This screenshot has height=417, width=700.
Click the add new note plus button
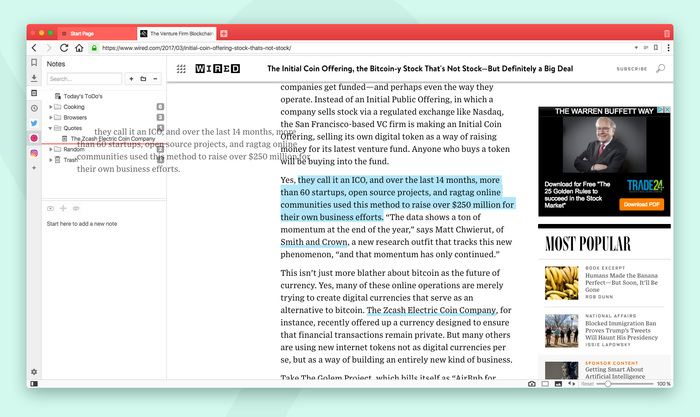[131, 78]
